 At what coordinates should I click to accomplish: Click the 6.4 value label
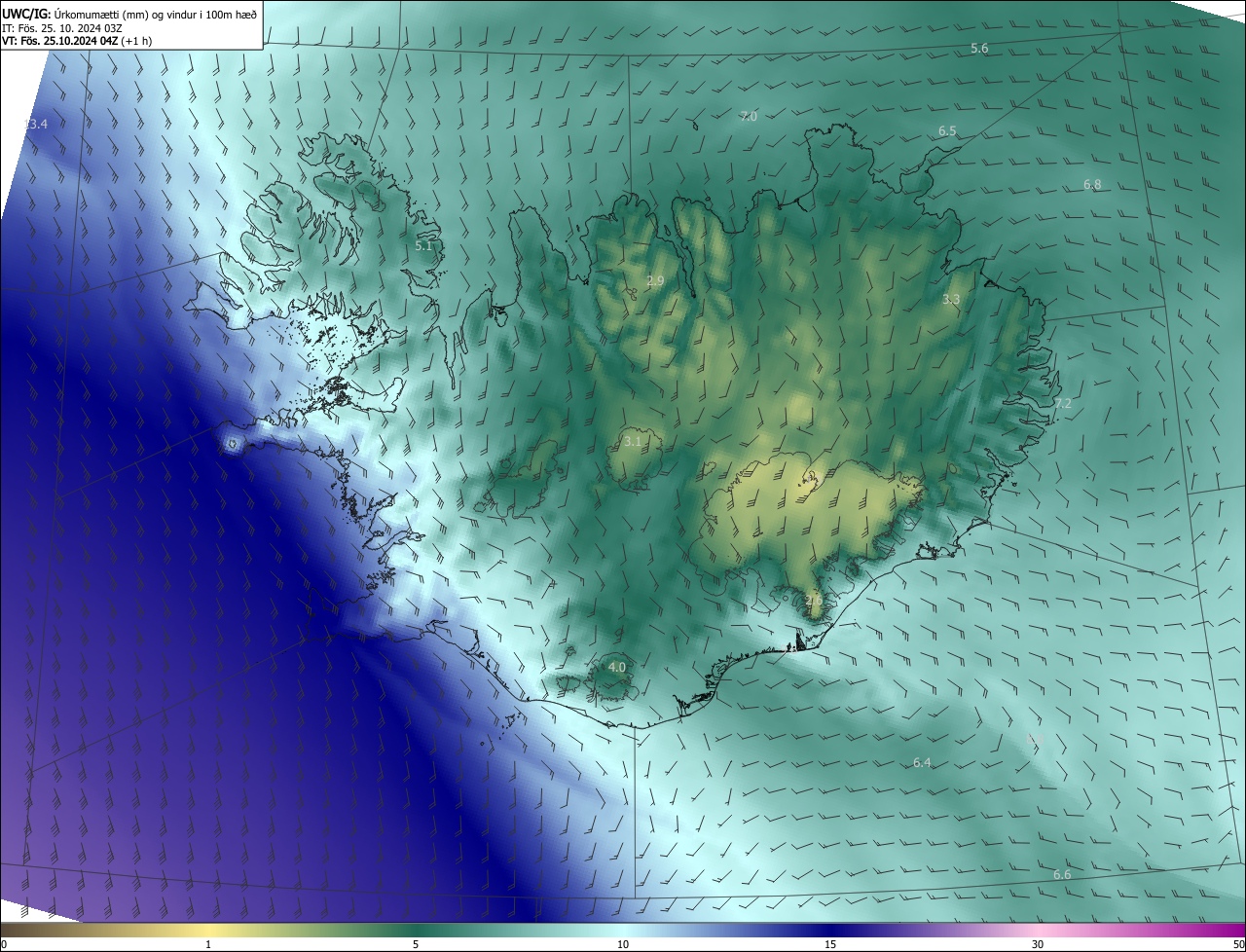[922, 763]
